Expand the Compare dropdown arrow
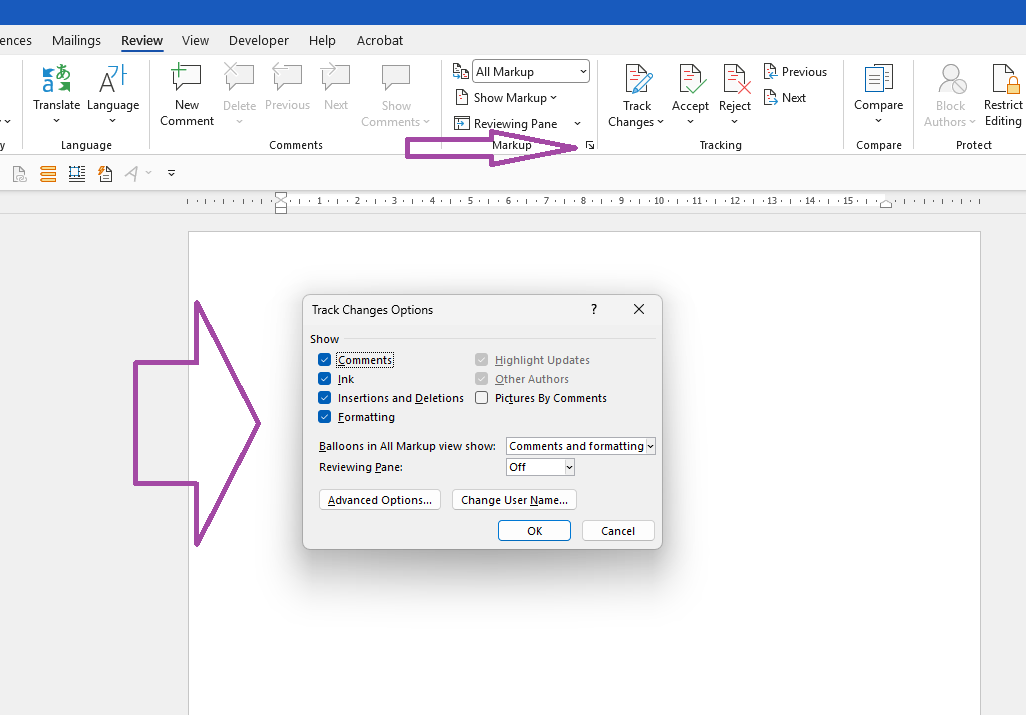Viewport: 1026px width, 715px height. point(878,121)
